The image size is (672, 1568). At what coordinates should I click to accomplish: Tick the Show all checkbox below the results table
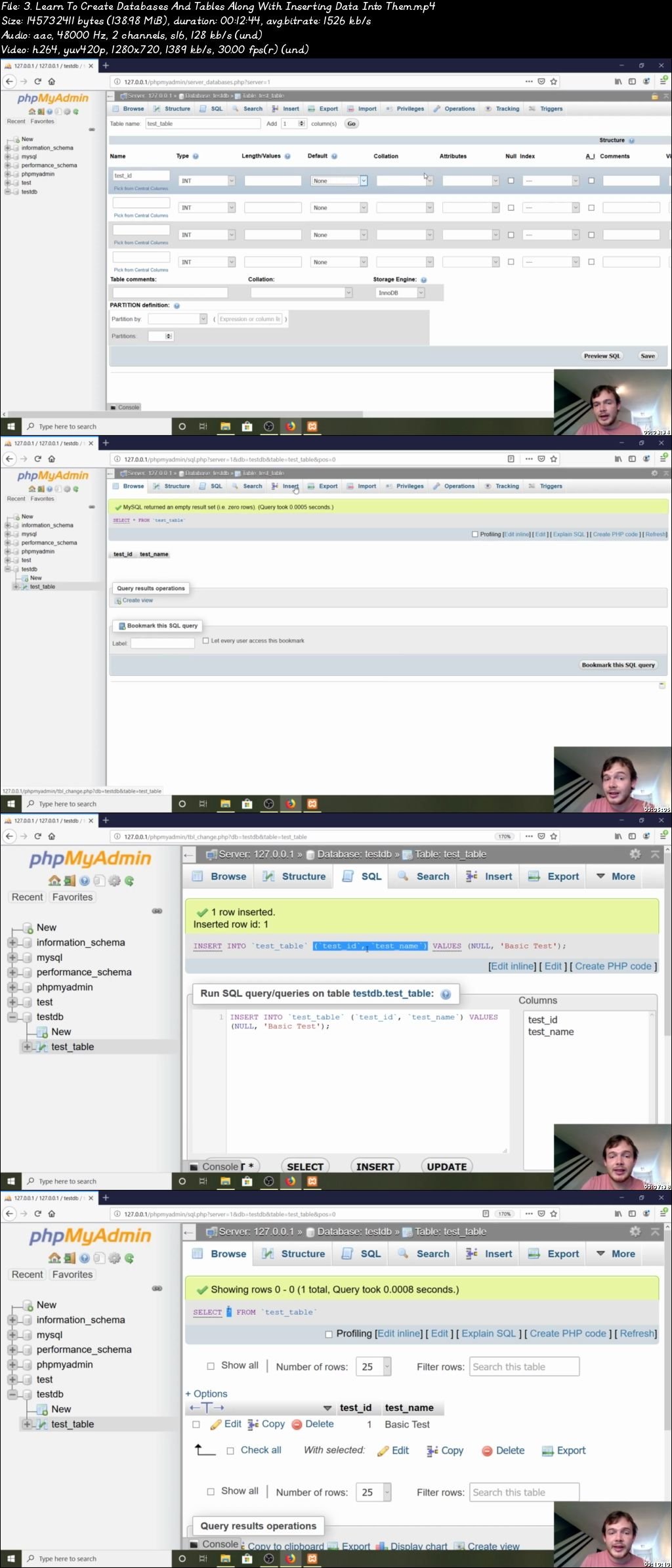point(211,1491)
